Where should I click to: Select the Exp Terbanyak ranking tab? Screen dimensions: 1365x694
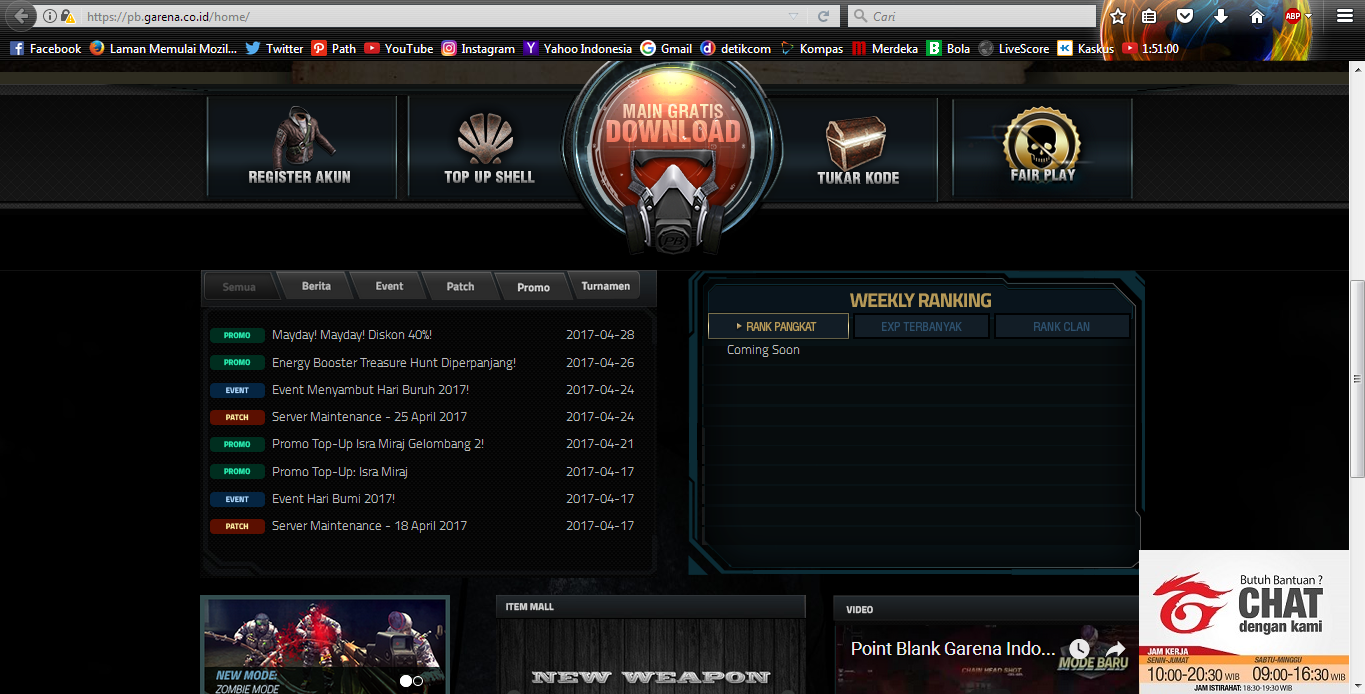(921, 326)
